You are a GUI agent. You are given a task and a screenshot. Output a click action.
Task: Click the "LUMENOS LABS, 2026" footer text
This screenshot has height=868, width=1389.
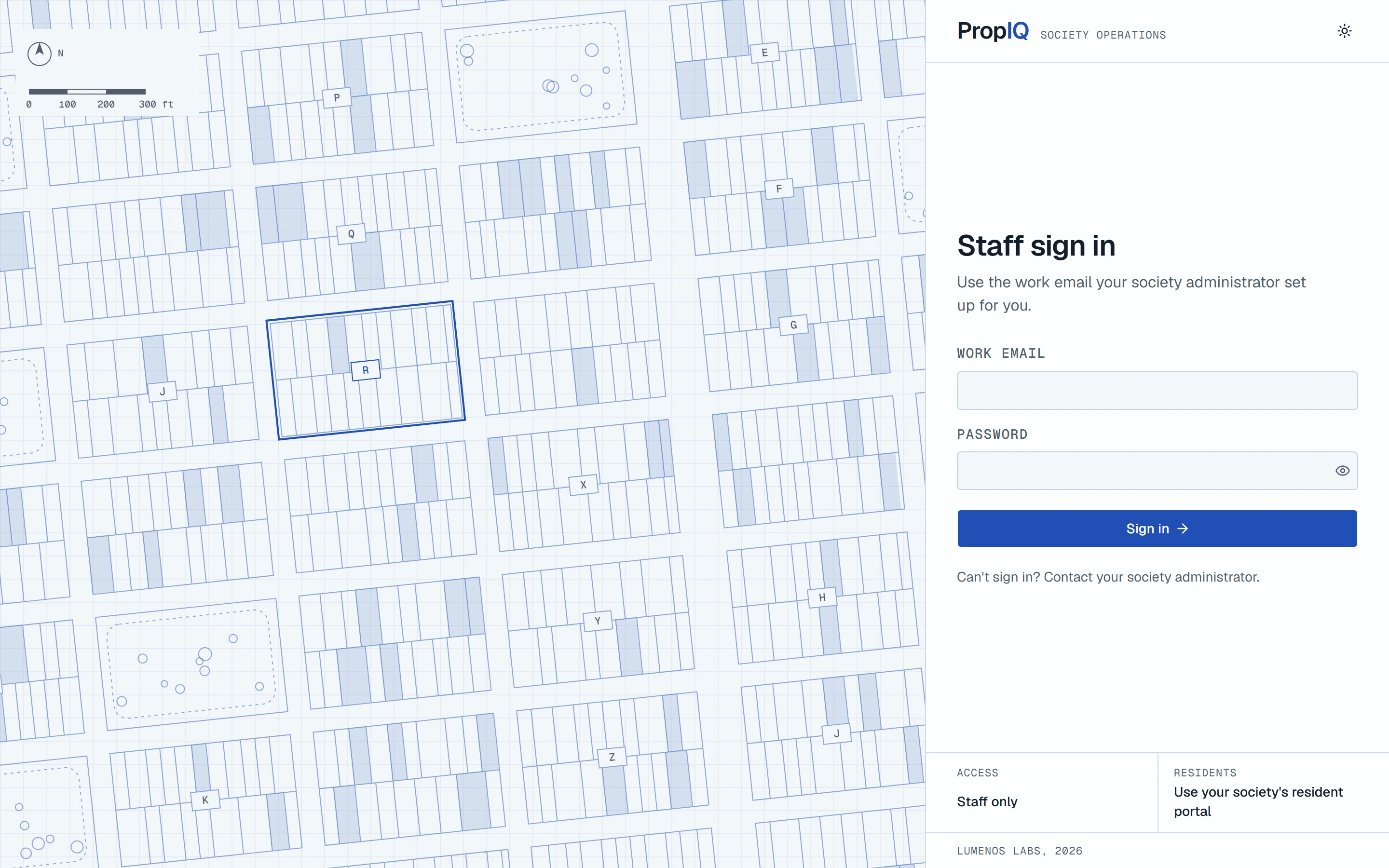[1020, 851]
